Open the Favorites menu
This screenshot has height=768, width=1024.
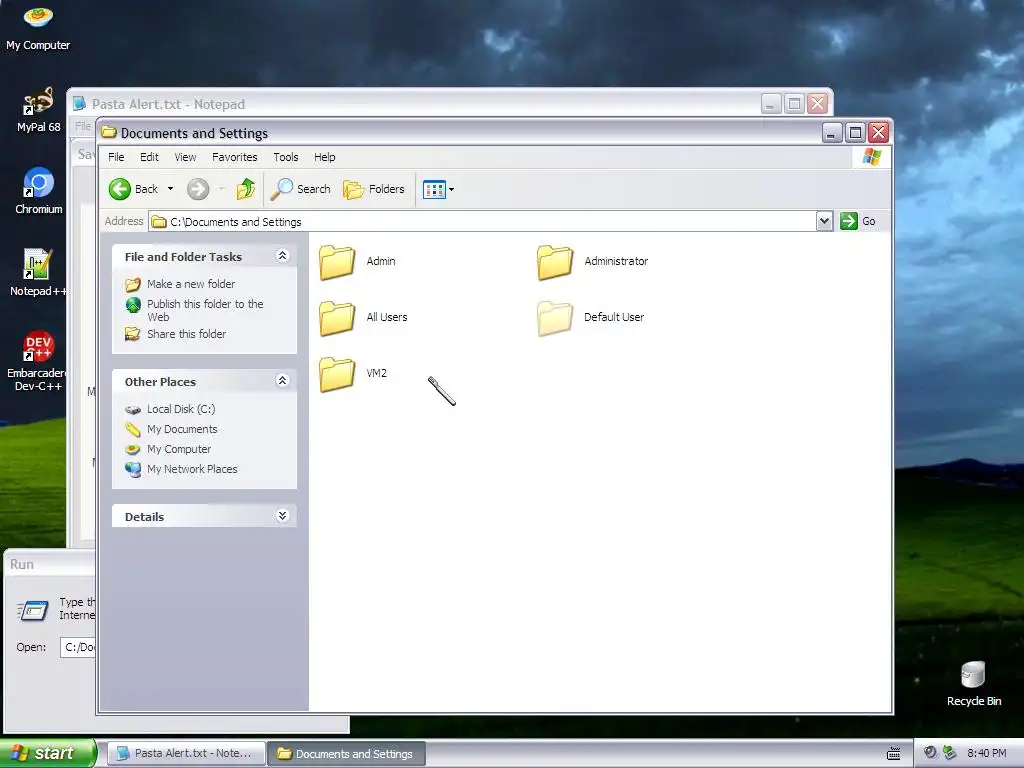coord(234,157)
